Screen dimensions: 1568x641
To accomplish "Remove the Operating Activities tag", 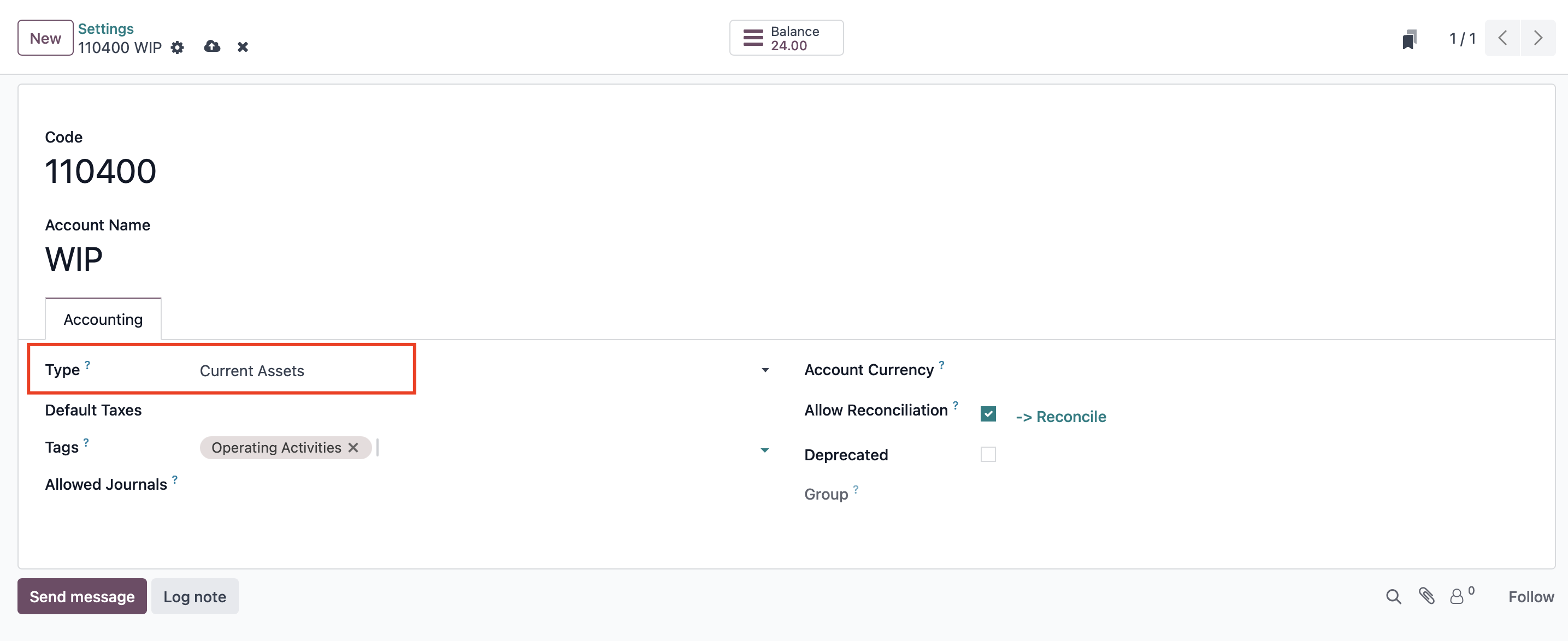I will coord(353,448).
